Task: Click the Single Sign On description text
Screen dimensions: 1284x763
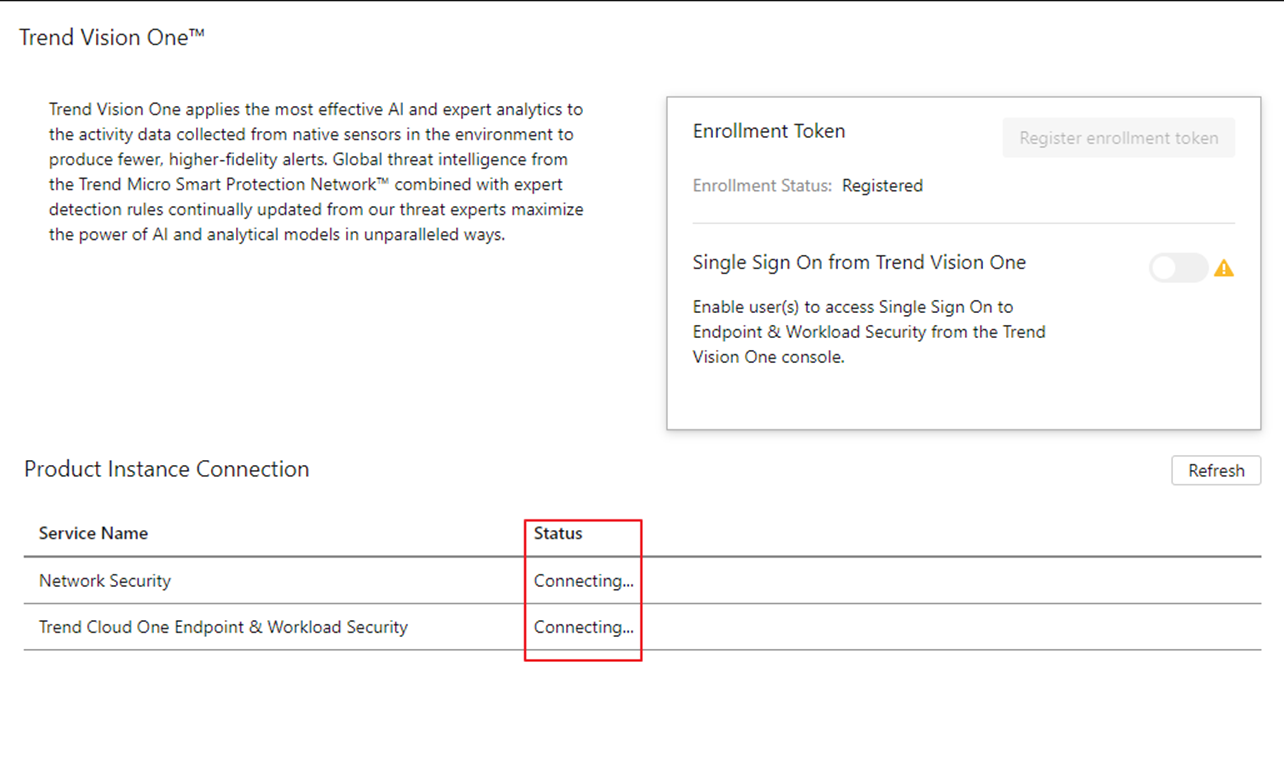Action: click(x=869, y=332)
